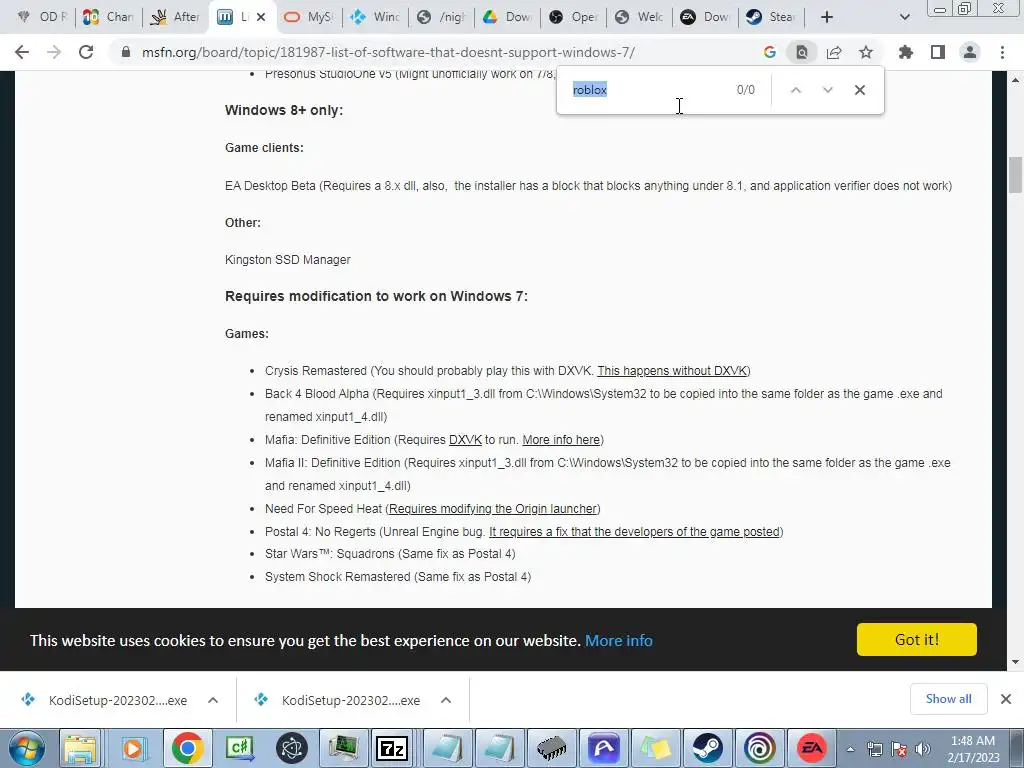1024x768 pixels.
Task: Open the find-in-page toolbar icon
Action: pos(801,52)
